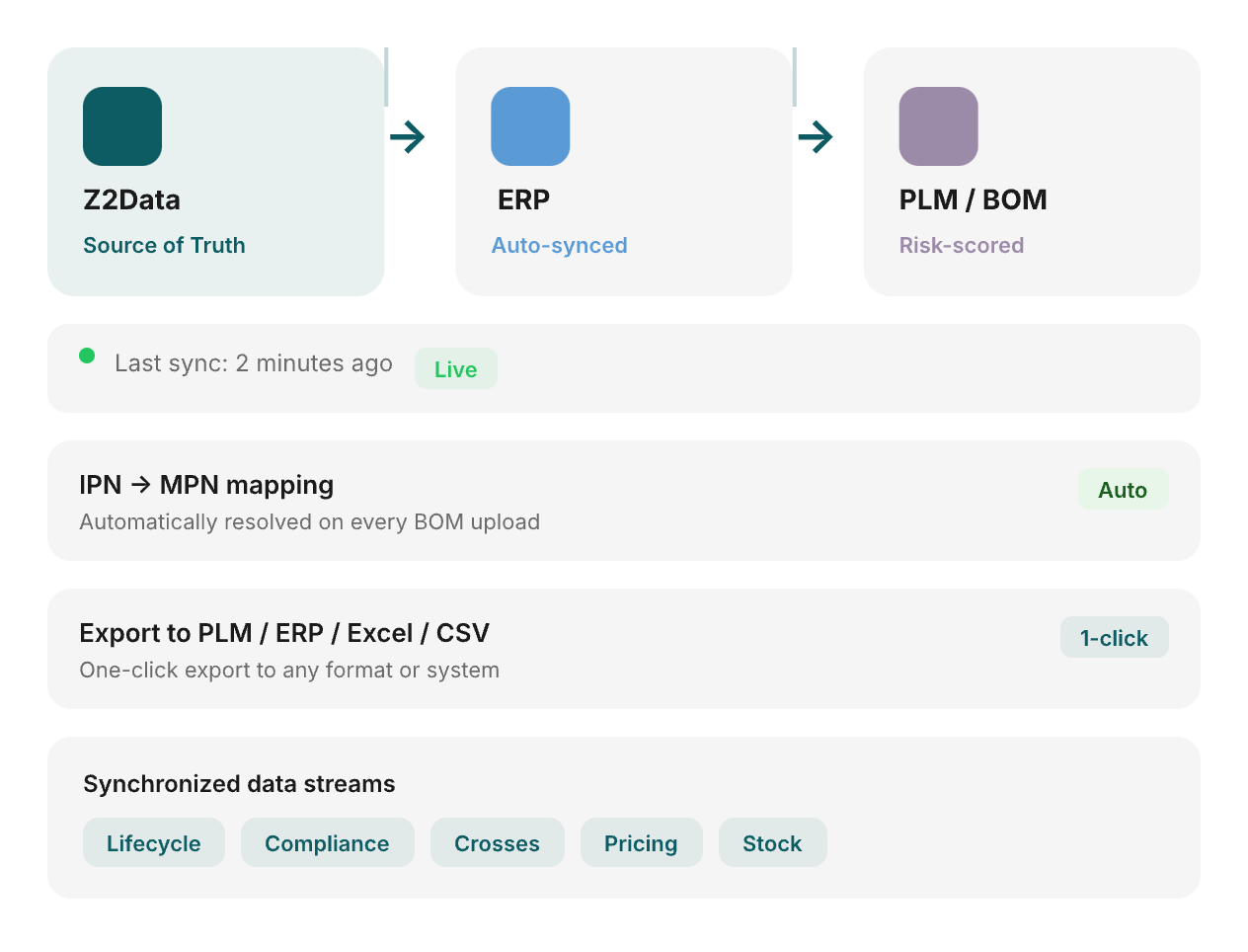The width and height of the screenshot is (1248, 952).
Task: Select the Pricing stream chip
Action: click(x=642, y=842)
